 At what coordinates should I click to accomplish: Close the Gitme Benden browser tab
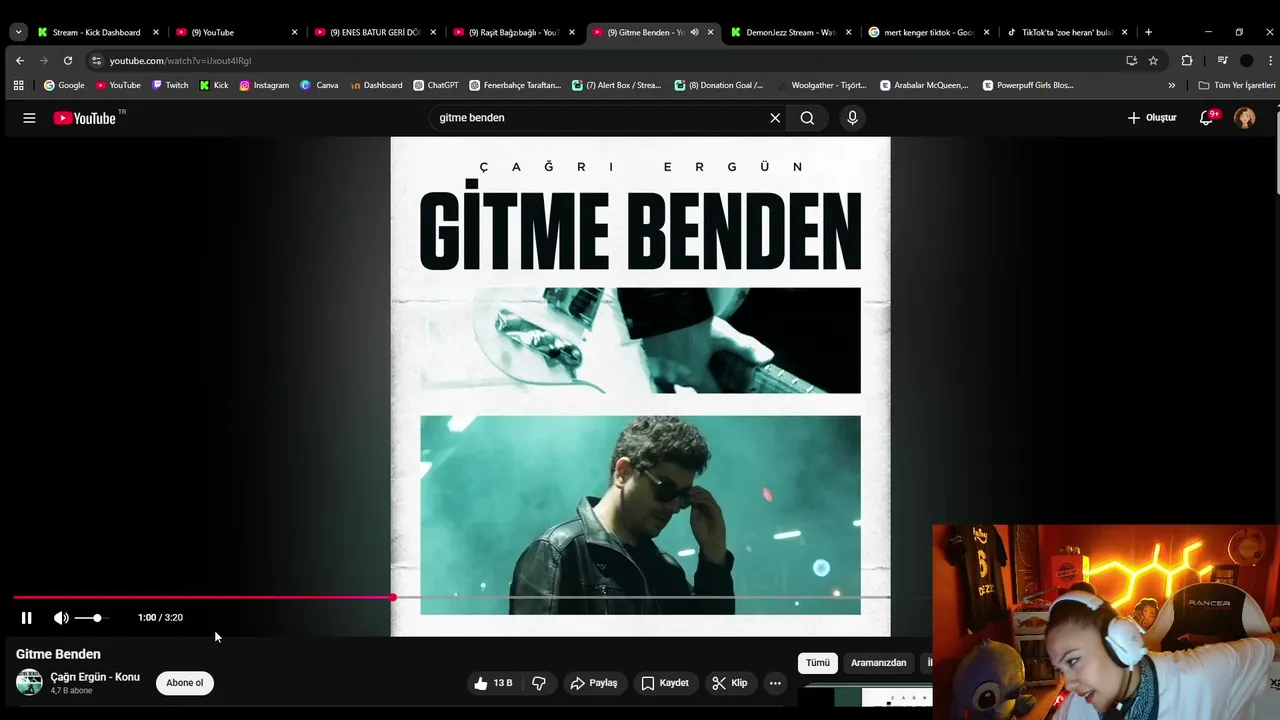(711, 32)
